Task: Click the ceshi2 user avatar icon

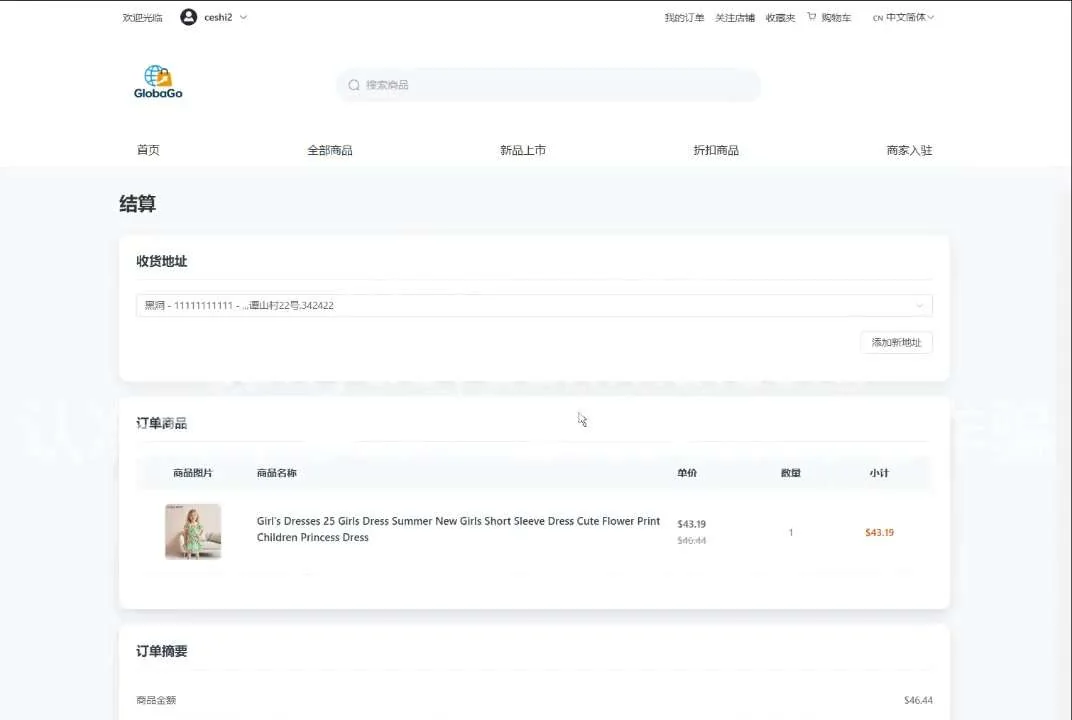Action: 188,17
